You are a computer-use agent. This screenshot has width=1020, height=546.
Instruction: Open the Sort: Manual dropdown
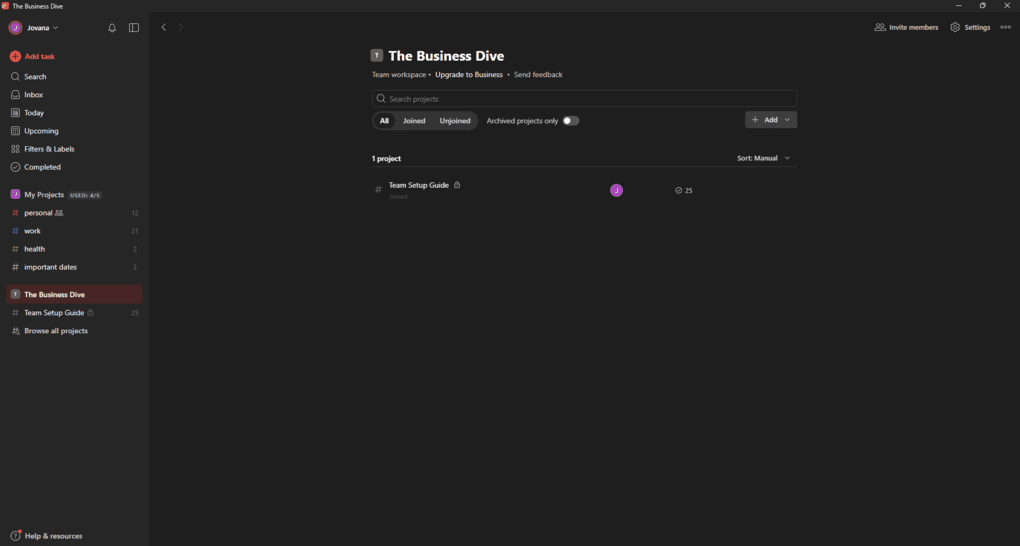pos(764,158)
